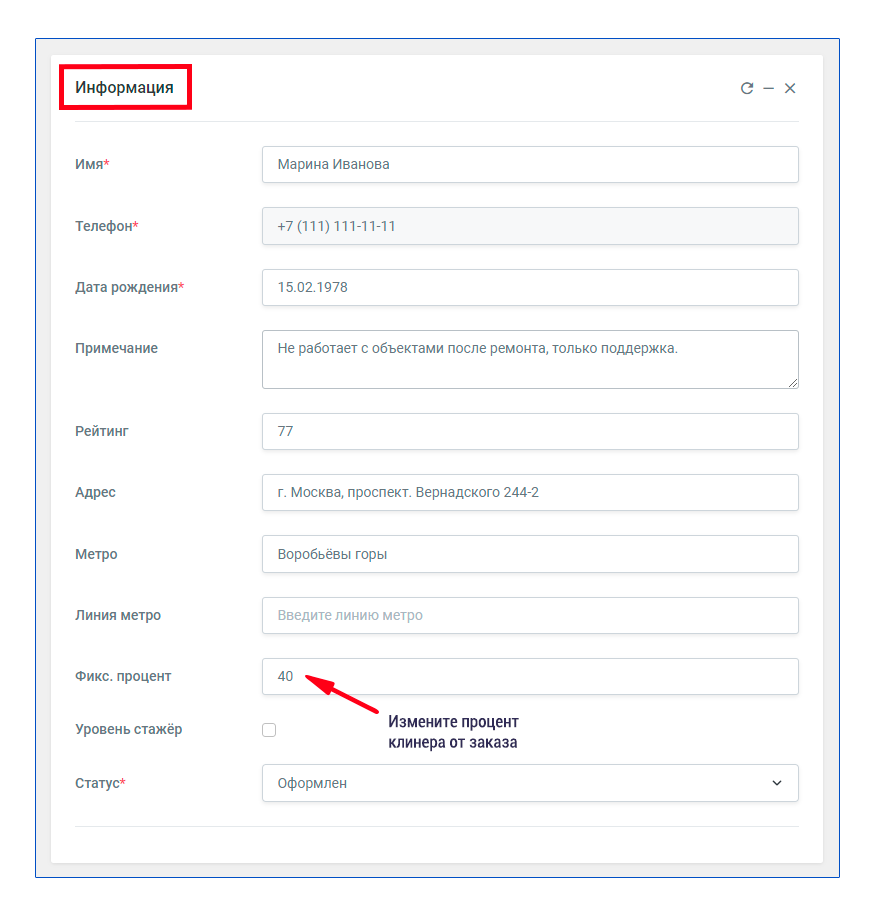This screenshot has width=875, height=912.
Task: Edit the Примечание text area
Action: pos(530,359)
